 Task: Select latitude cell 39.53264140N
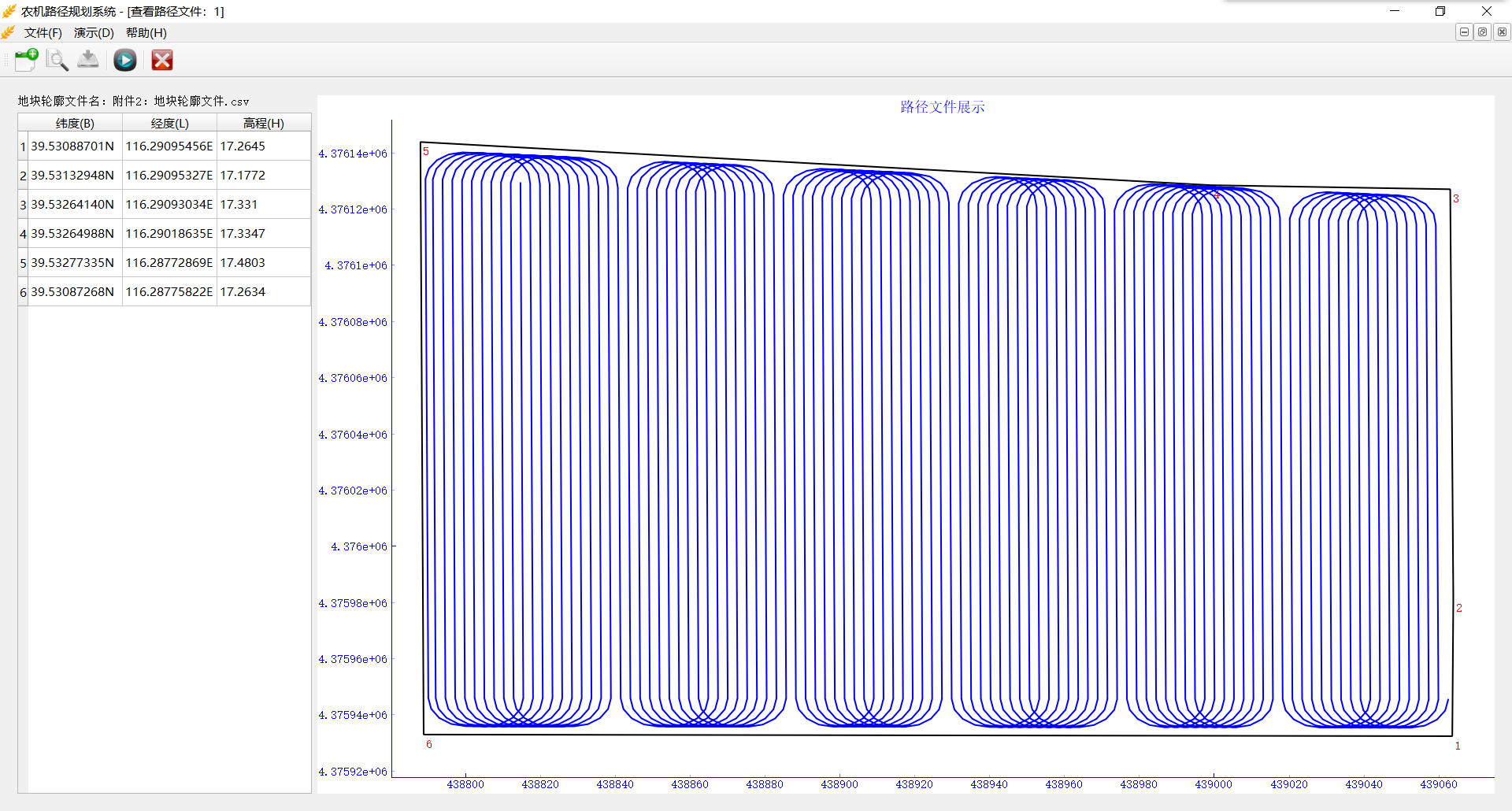click(75, 205)
